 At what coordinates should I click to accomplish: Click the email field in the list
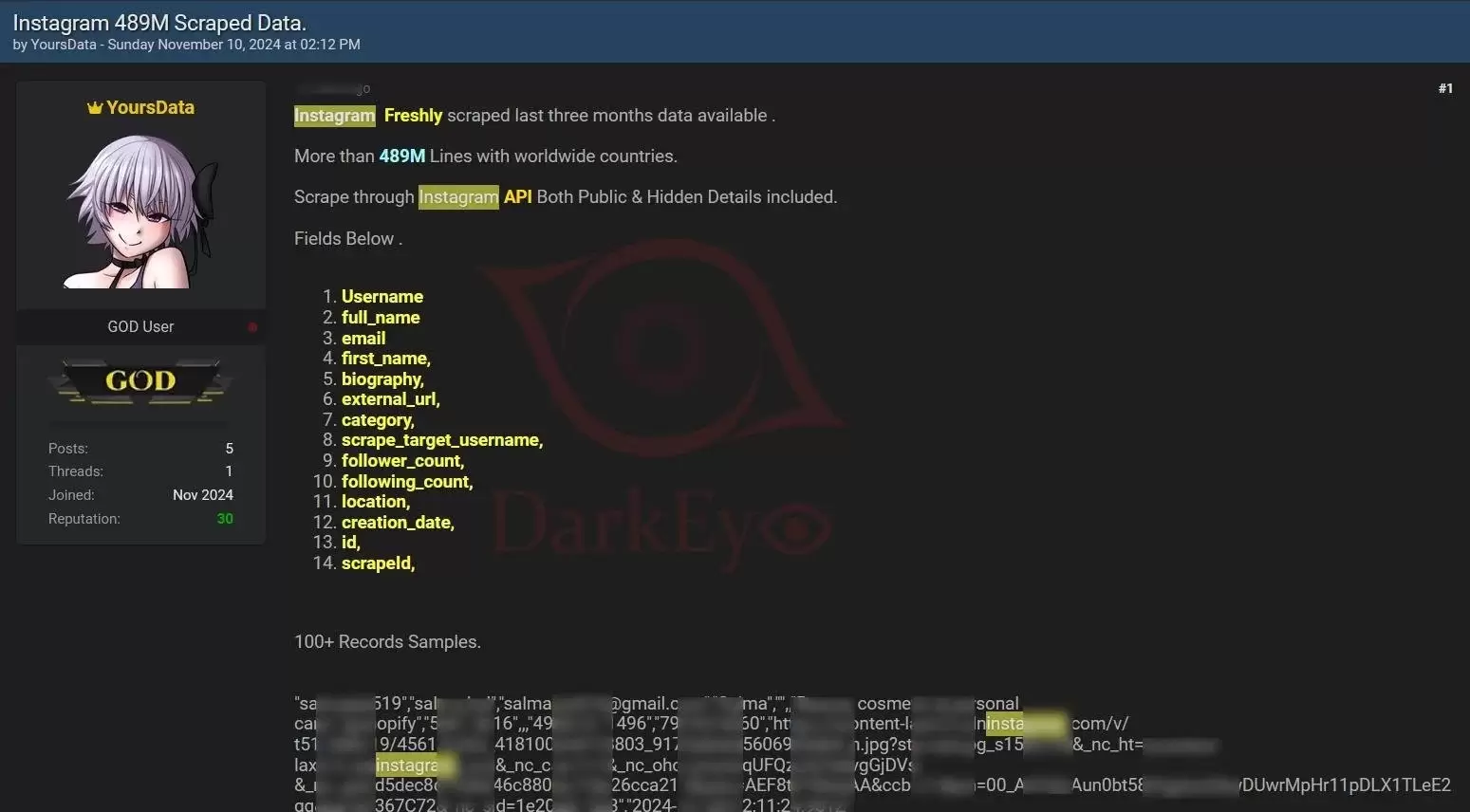click(363, 338)
